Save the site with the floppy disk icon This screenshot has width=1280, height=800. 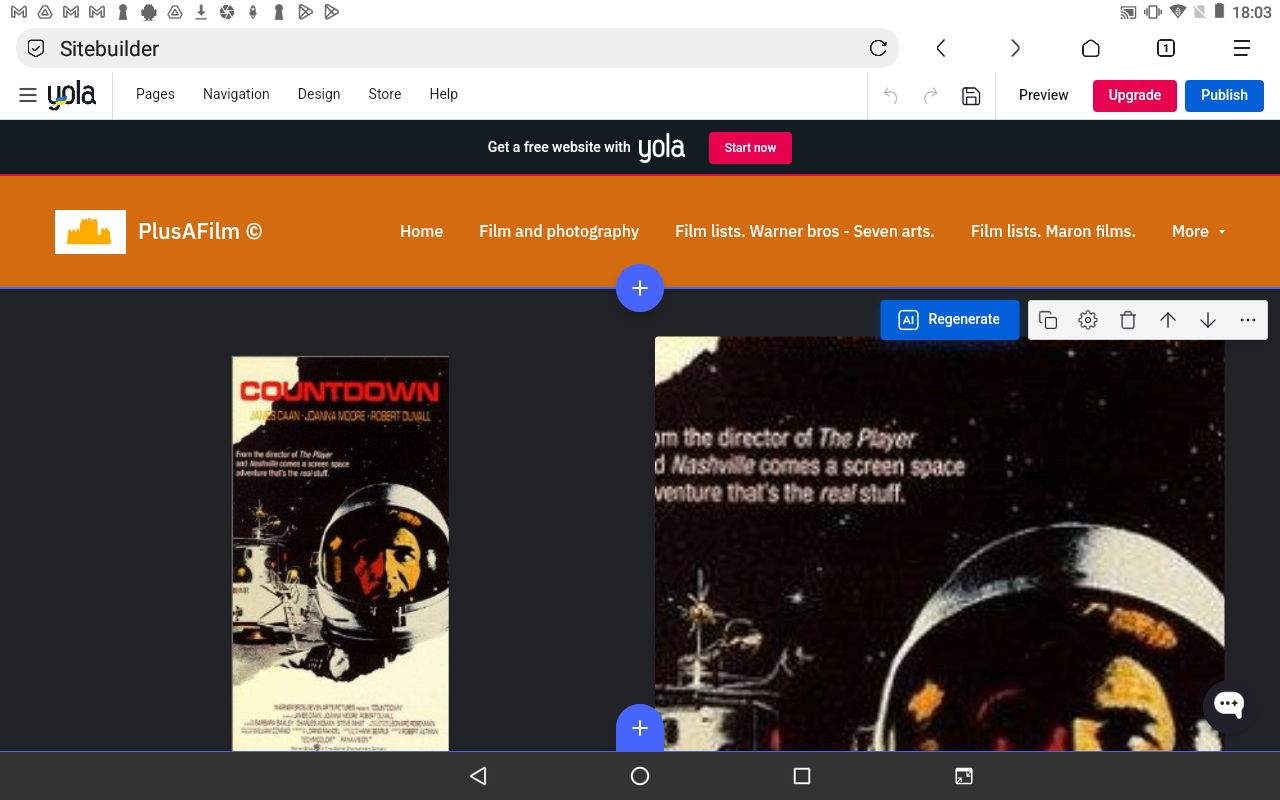click(971, 96)
